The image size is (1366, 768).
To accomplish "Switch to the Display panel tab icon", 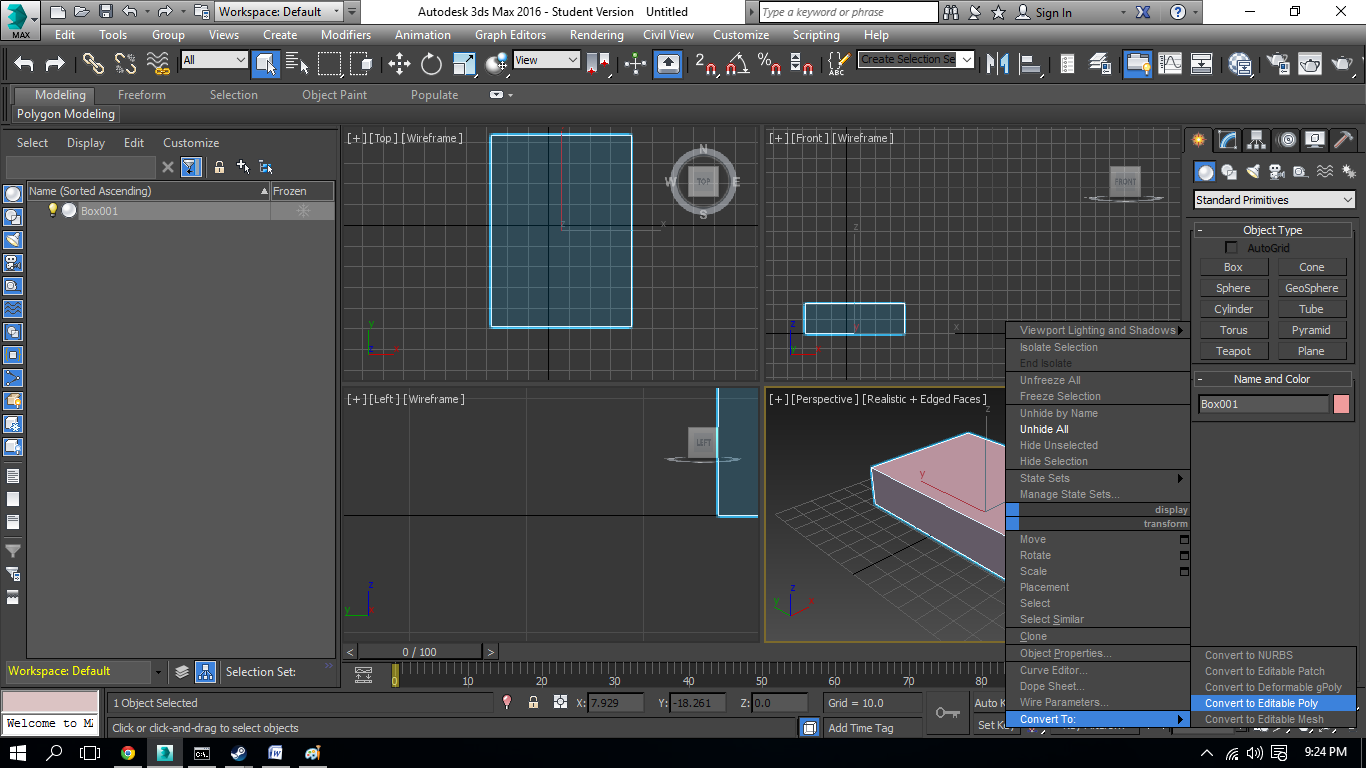I will click(1315, 140).
